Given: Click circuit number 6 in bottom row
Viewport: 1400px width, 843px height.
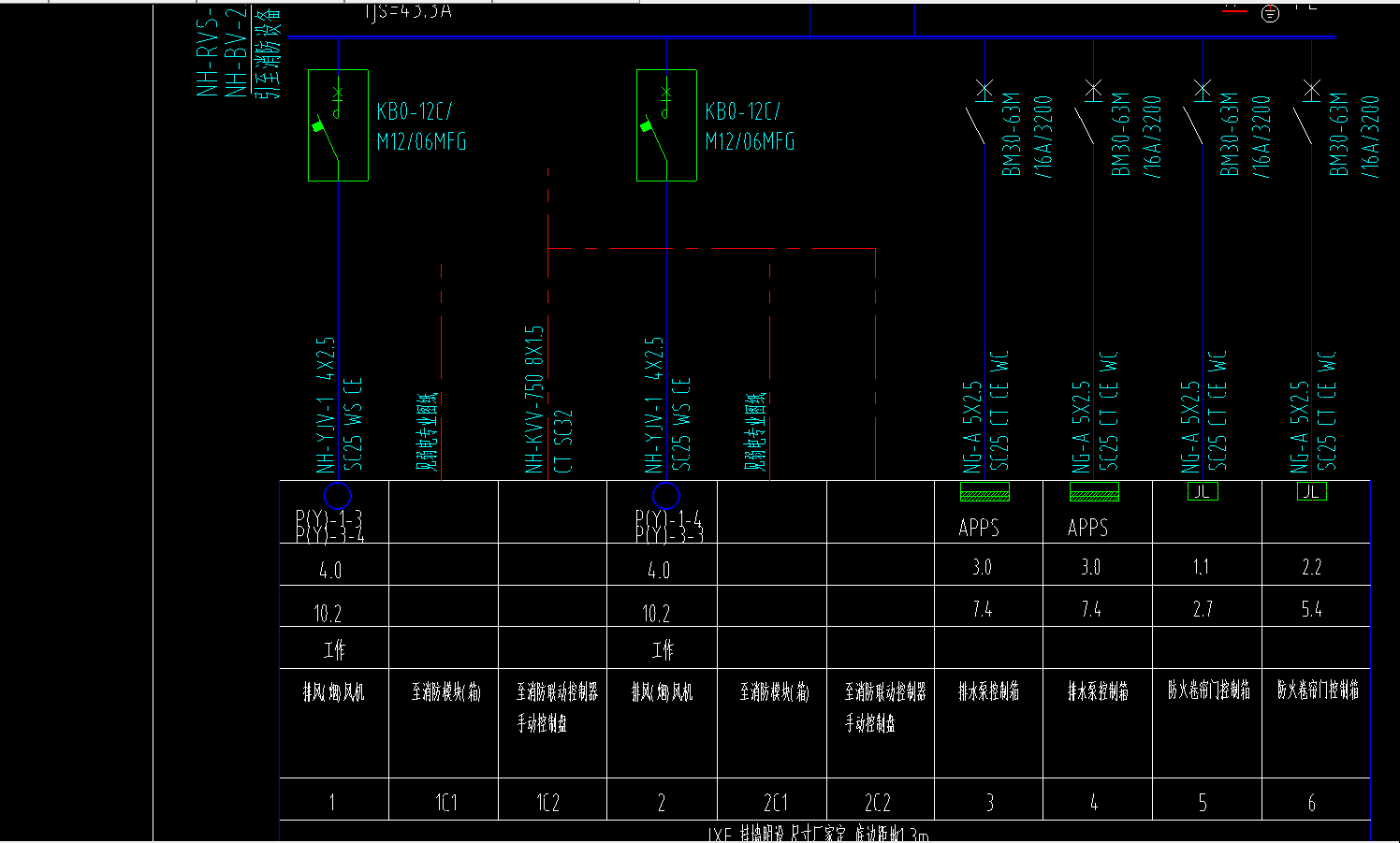Looking at the screenshot, I should (1312, 803).
